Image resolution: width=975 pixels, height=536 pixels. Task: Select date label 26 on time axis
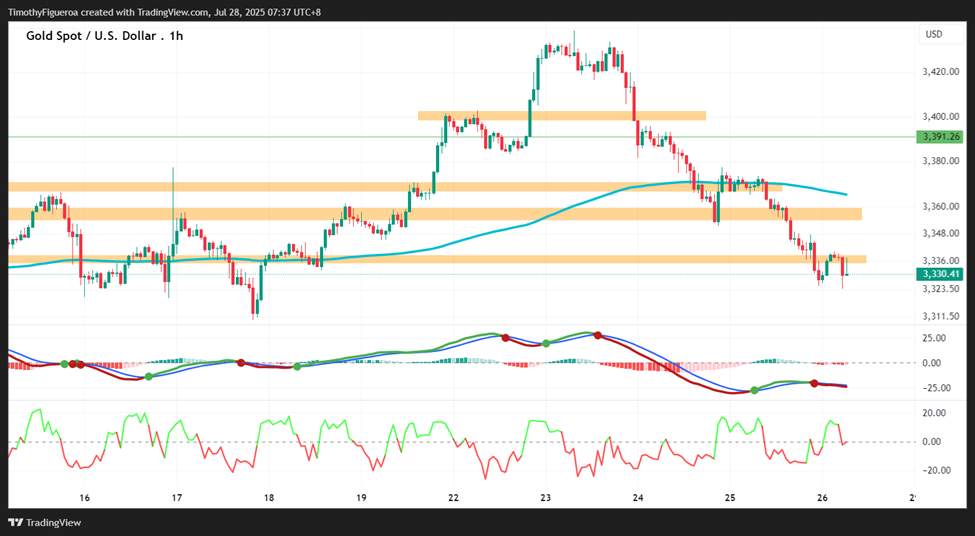point(822,498)
